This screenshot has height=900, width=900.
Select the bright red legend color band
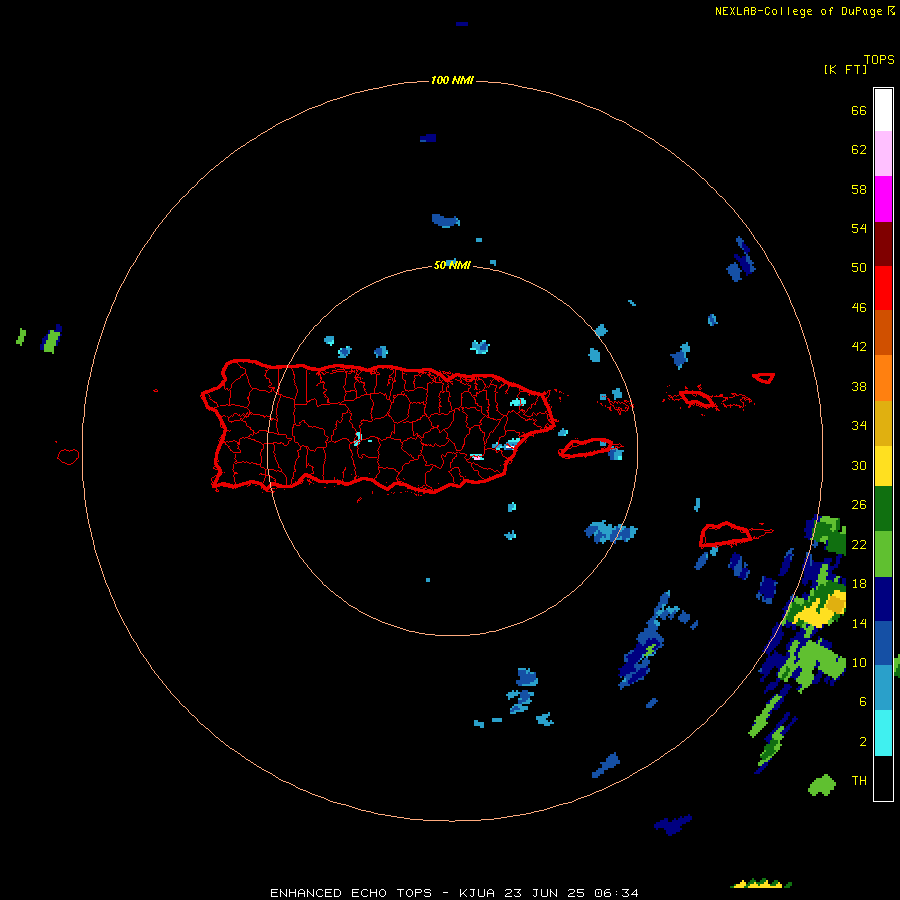pyautogui.click(x=883, y=288)
